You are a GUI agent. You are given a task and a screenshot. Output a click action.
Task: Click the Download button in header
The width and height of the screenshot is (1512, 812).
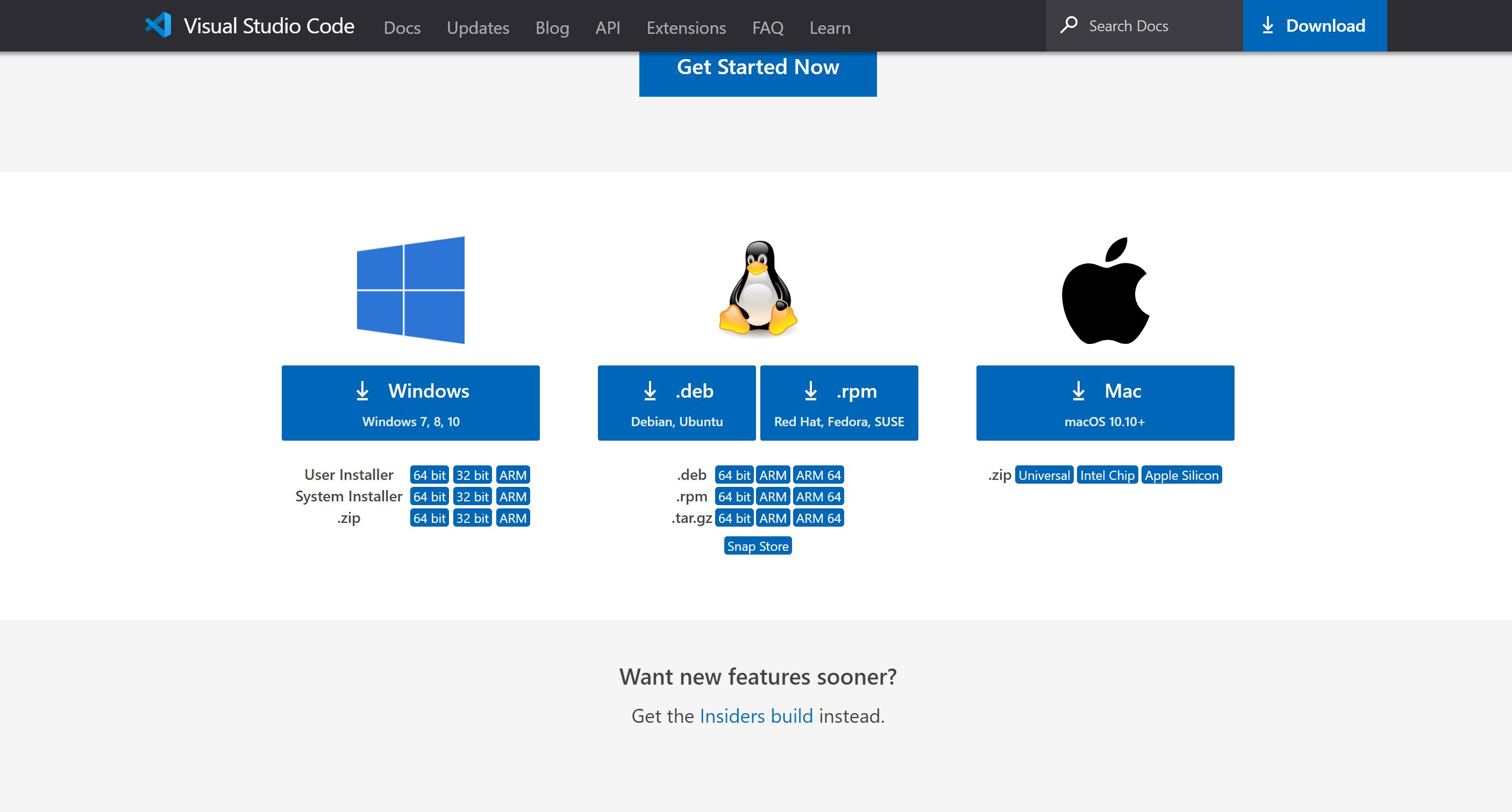1315,26
